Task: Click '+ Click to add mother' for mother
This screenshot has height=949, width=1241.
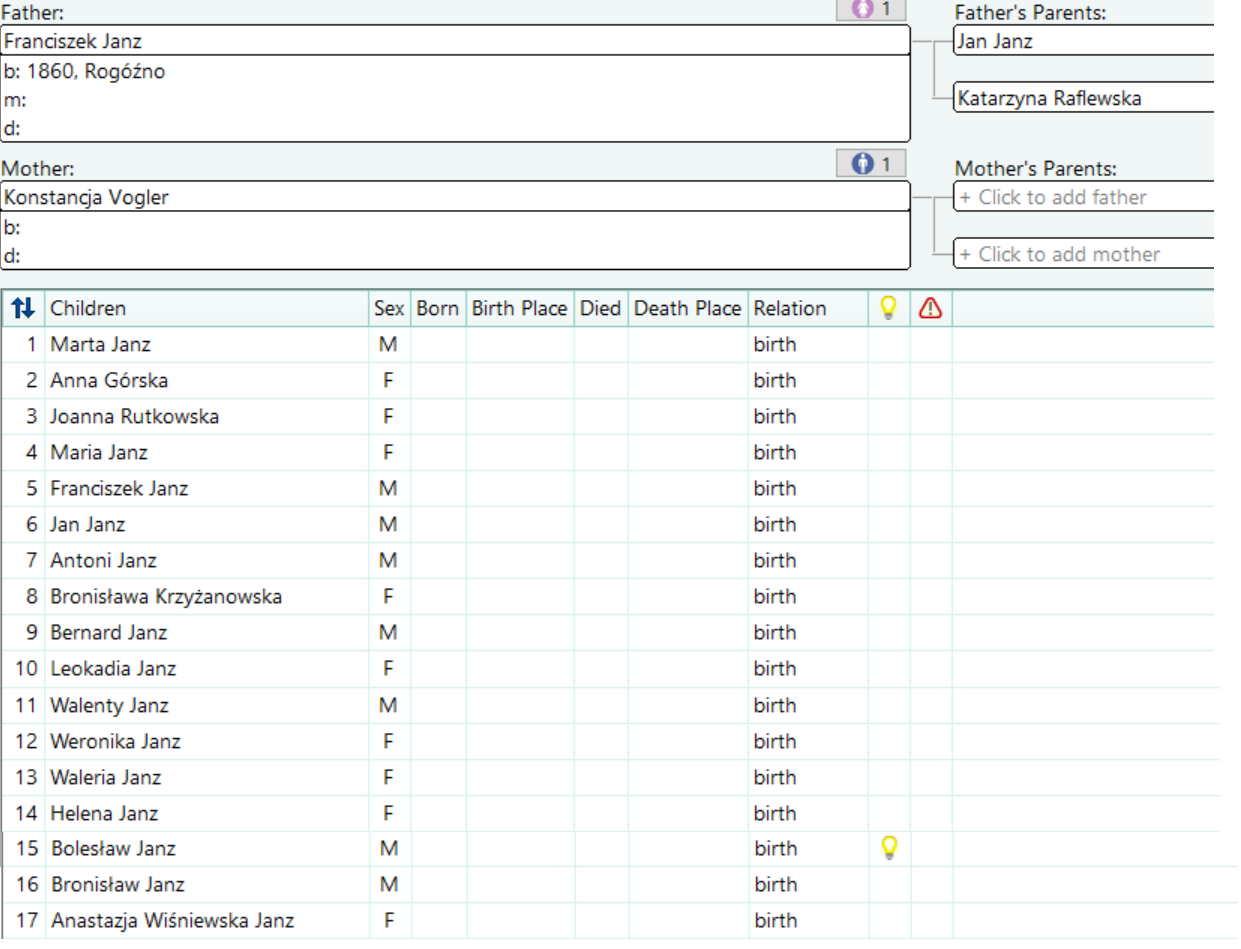Action: click(x=1084, y=254)
